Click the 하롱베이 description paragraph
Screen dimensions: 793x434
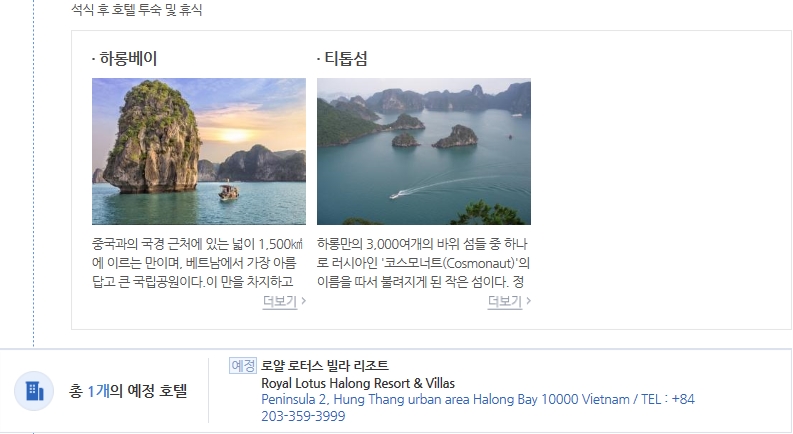point(197,263)
